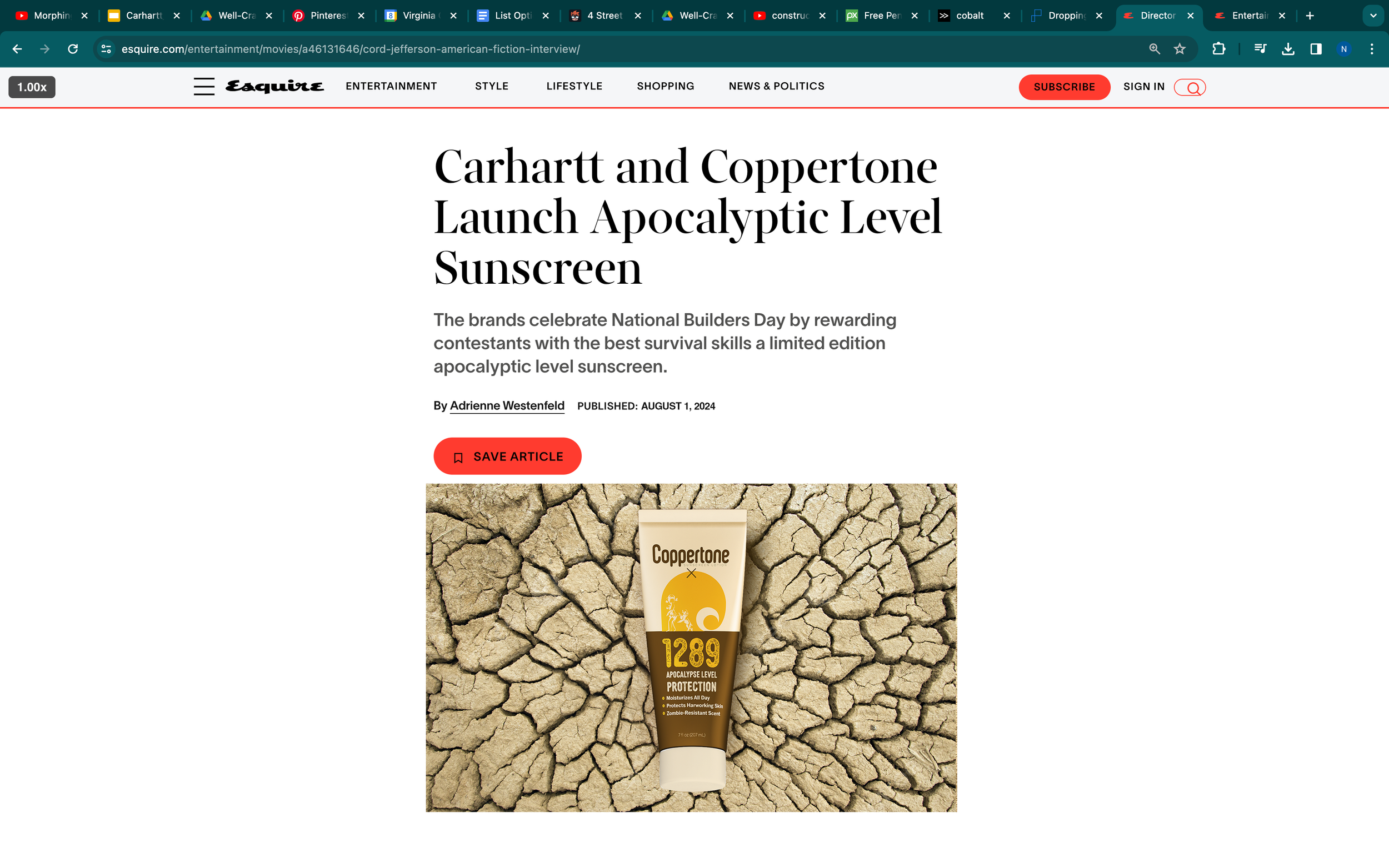Switch to the Pinterest tab
The image size is (1389, 868).
pyautogui.click(x=328, y=16)
